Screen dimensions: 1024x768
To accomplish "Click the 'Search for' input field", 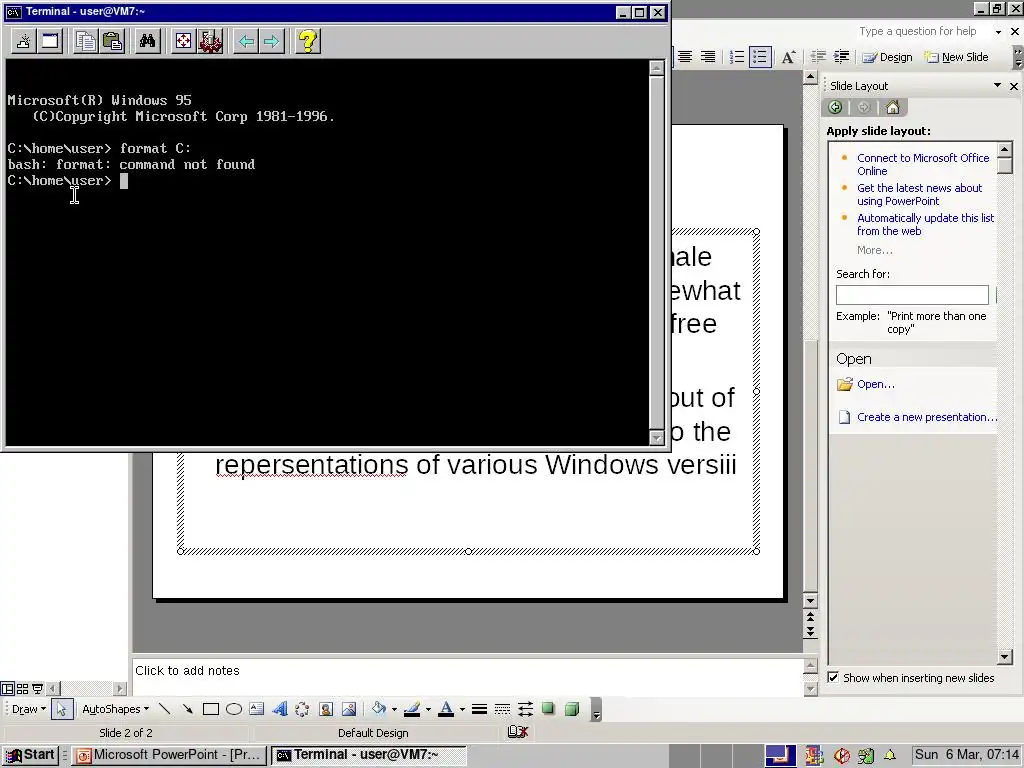I will click(x=912, y=295).
